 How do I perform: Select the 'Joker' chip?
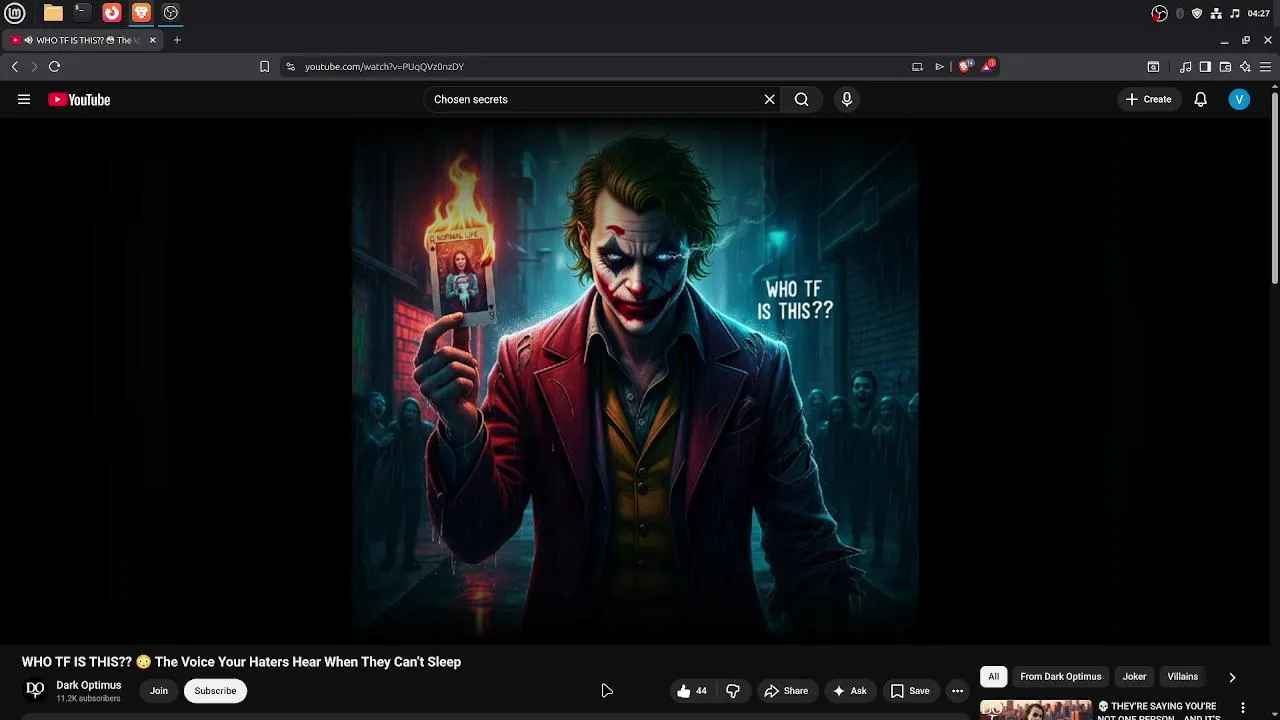1134,676
